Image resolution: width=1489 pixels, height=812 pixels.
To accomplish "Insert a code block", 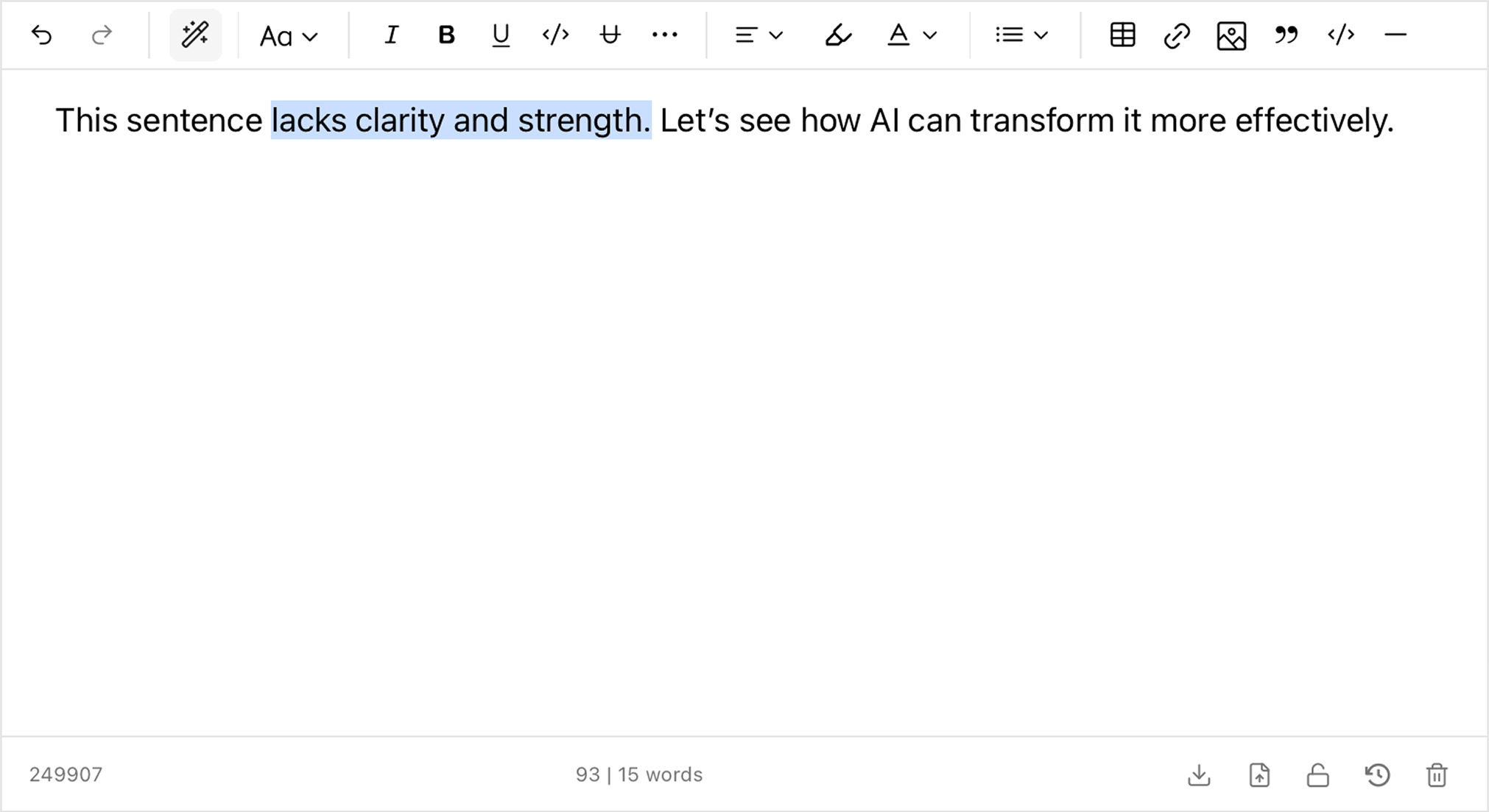I will [x=1340, y=35].
